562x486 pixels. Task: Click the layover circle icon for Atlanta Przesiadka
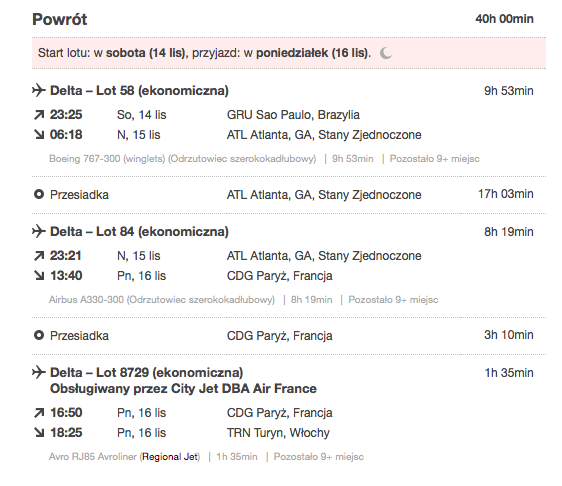(39, 194)
